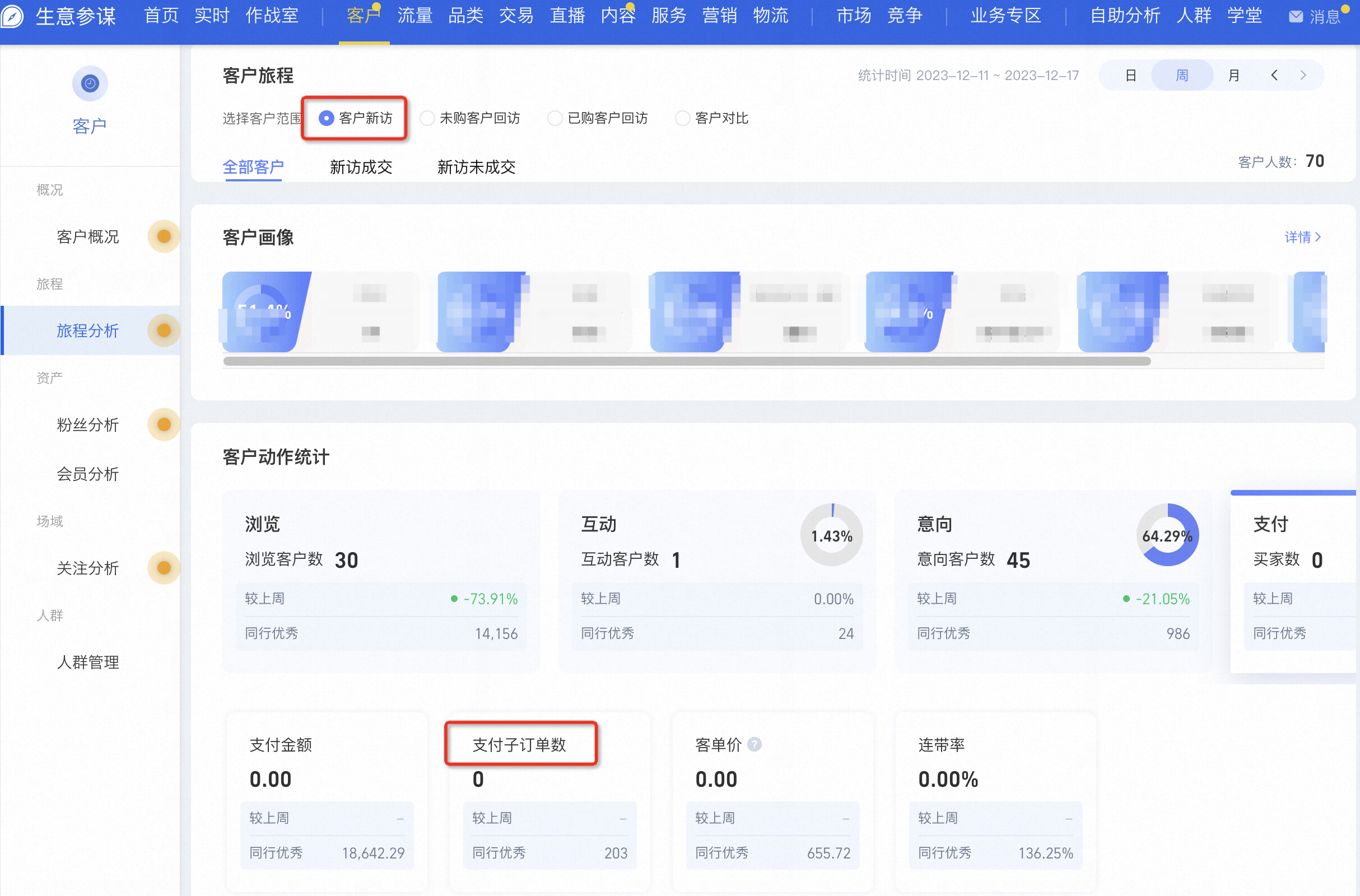
Task: Go to next week with right arrow
Action: tap(1303, 75)
